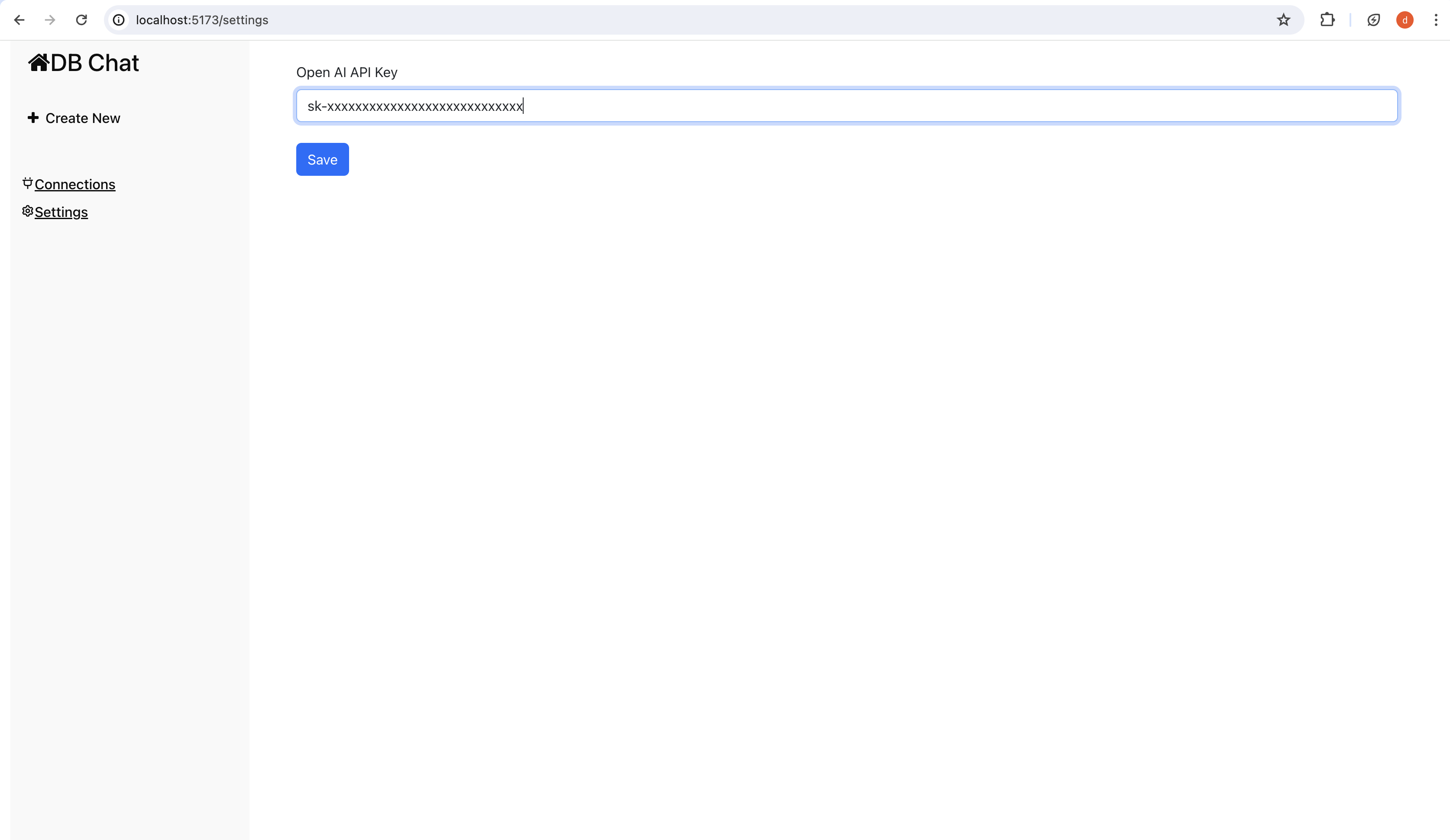This screenshot has height=840, width=1450.
Task: Click the plug icon beside Connections
Action: (27, 183)
